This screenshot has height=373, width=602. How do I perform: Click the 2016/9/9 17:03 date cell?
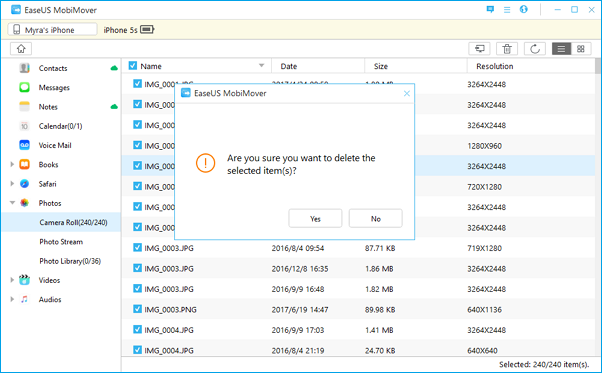tap(298, 330)
